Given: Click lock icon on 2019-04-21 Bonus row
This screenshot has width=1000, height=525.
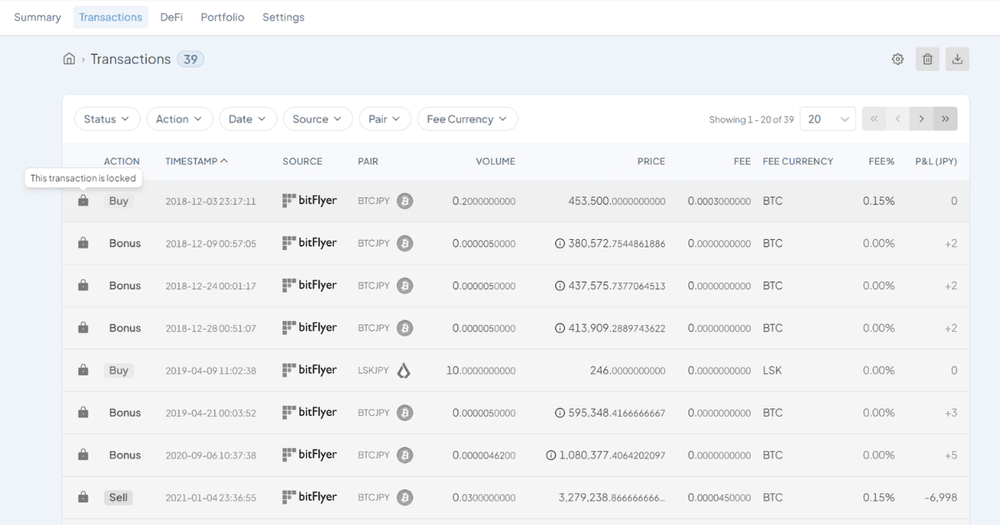Looking at the screenshot, I should [x=83, y=413].
